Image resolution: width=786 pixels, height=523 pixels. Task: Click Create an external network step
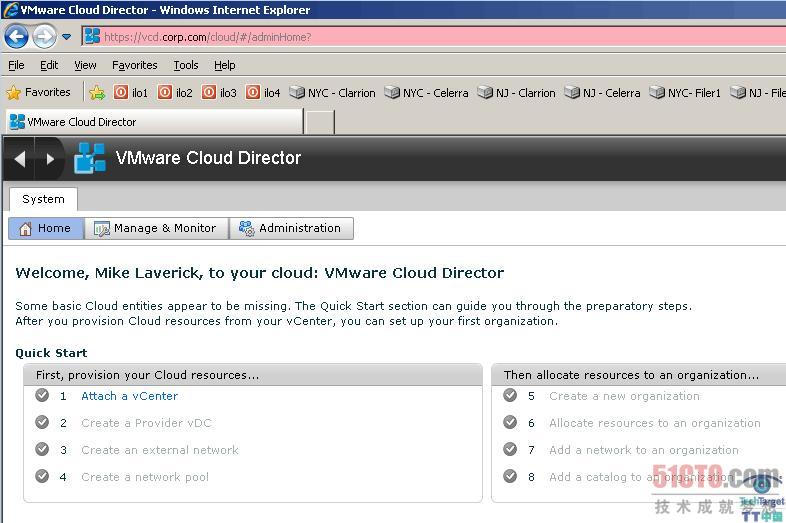160,450
